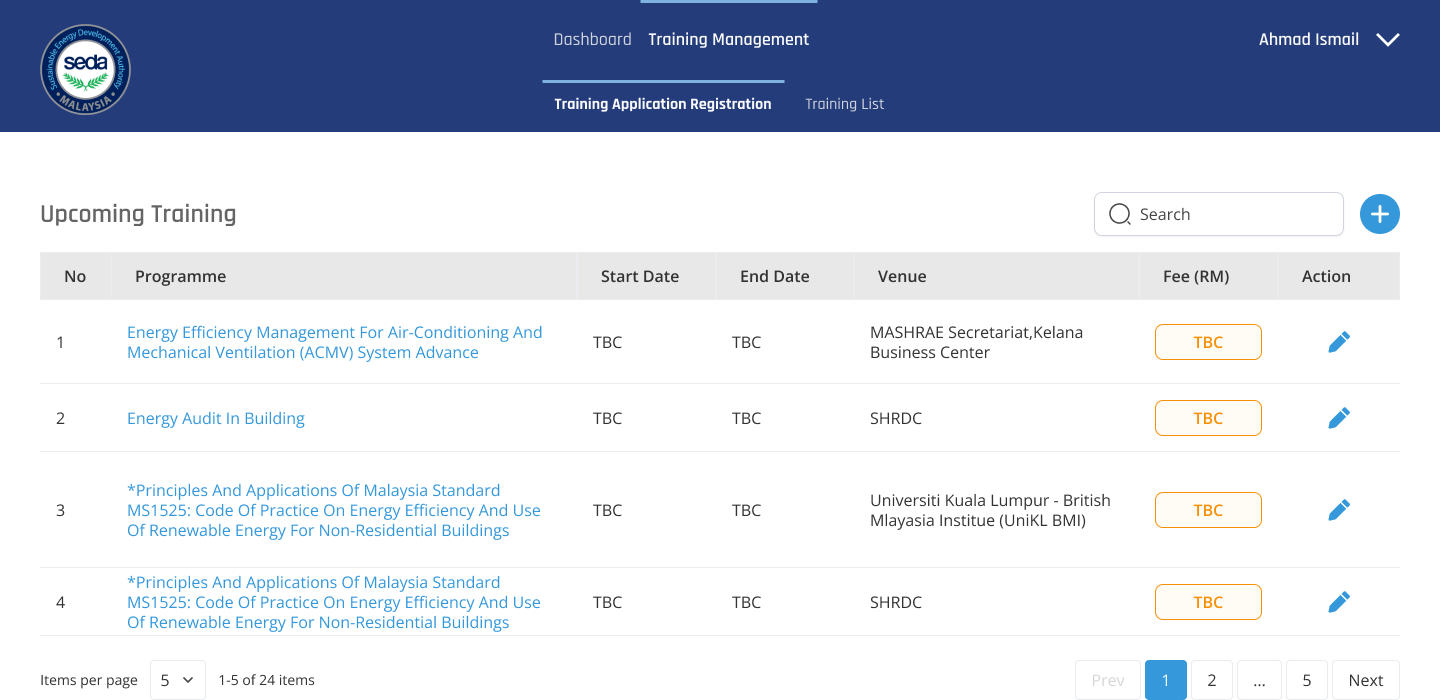The image size is (1440, 700).
Task: Click the TBC end date in row 4
Action: click(x=746, y=602)
